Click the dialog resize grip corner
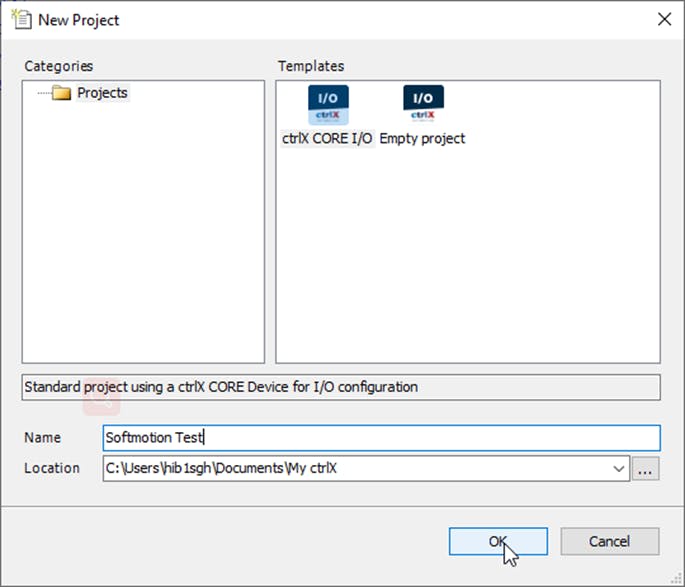 pos(676,578)
